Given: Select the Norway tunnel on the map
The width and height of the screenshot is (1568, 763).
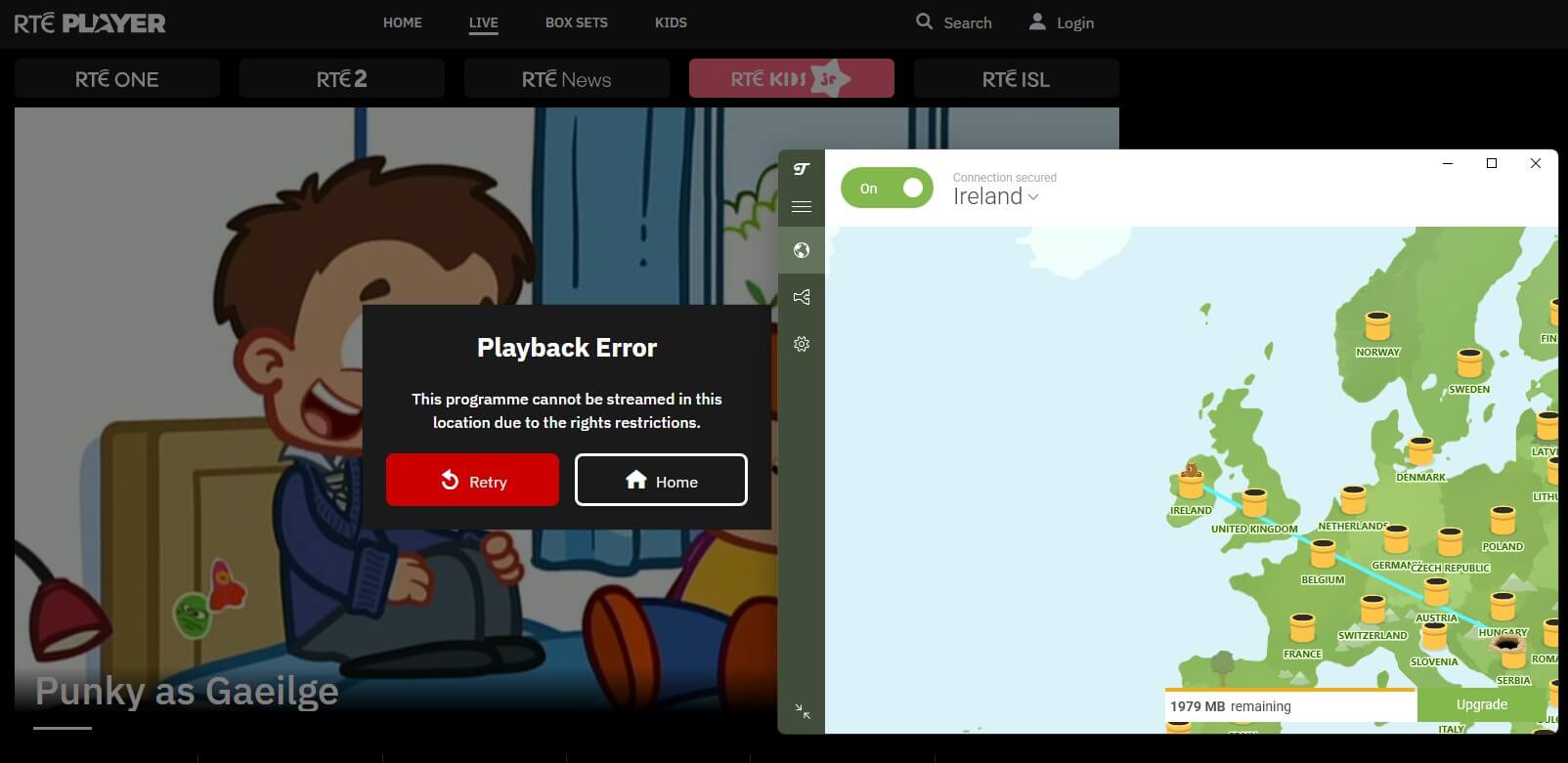Looking at the screenshot, I should click(1377, 325).
